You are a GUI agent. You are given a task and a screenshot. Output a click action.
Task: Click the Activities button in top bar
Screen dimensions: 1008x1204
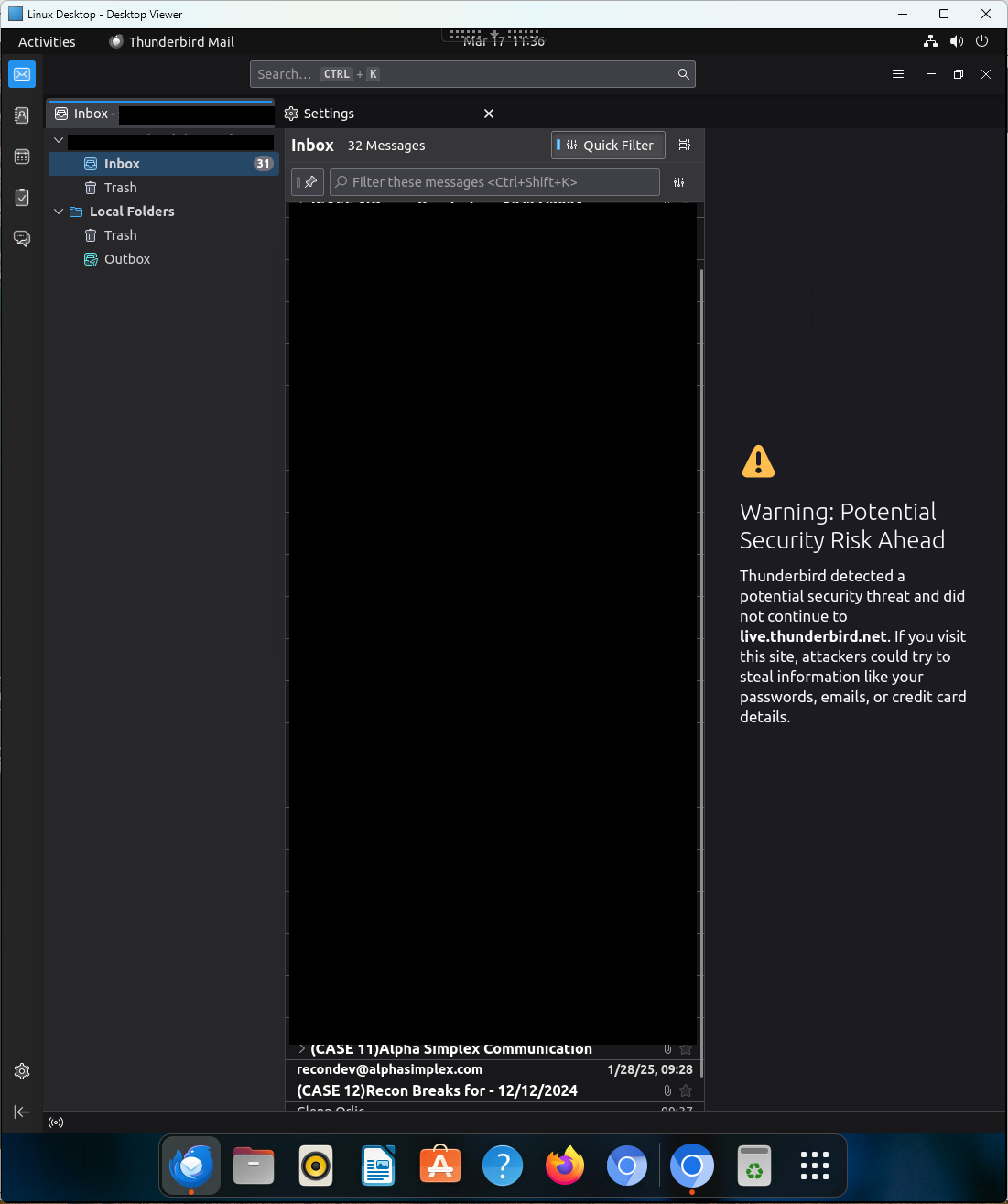coord(47,42)
